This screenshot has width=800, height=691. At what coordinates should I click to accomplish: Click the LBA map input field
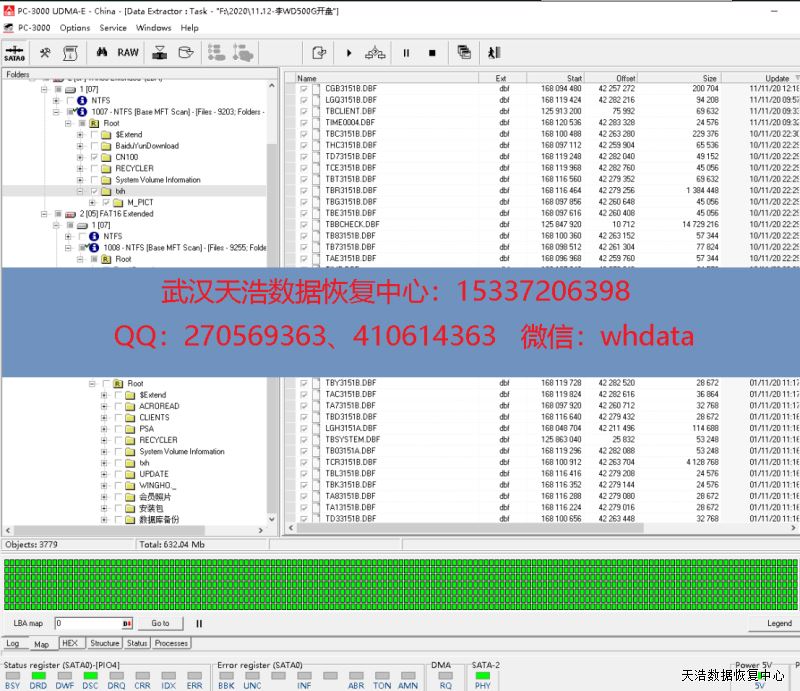point(88,623)
